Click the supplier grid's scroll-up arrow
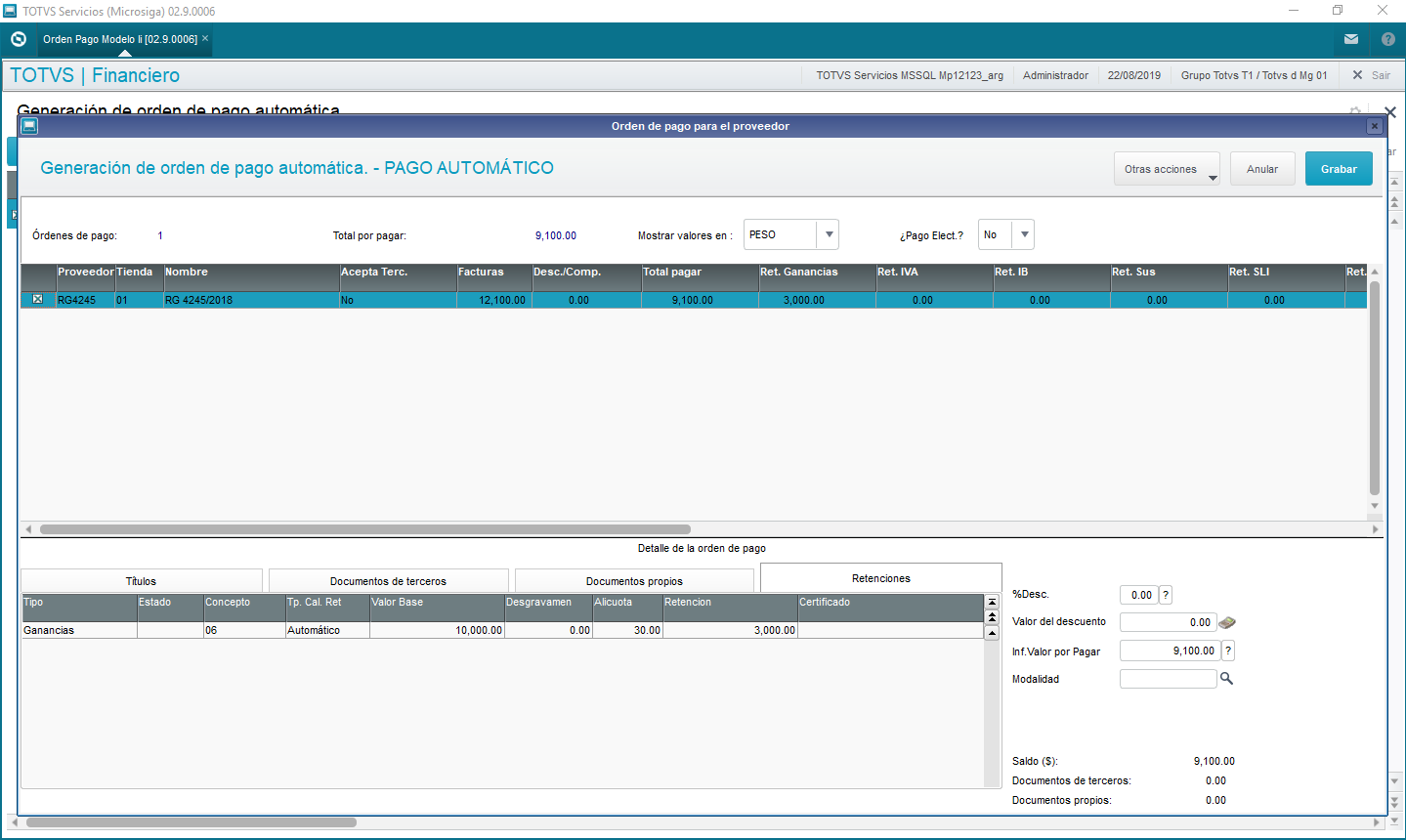 point(1375,272)
